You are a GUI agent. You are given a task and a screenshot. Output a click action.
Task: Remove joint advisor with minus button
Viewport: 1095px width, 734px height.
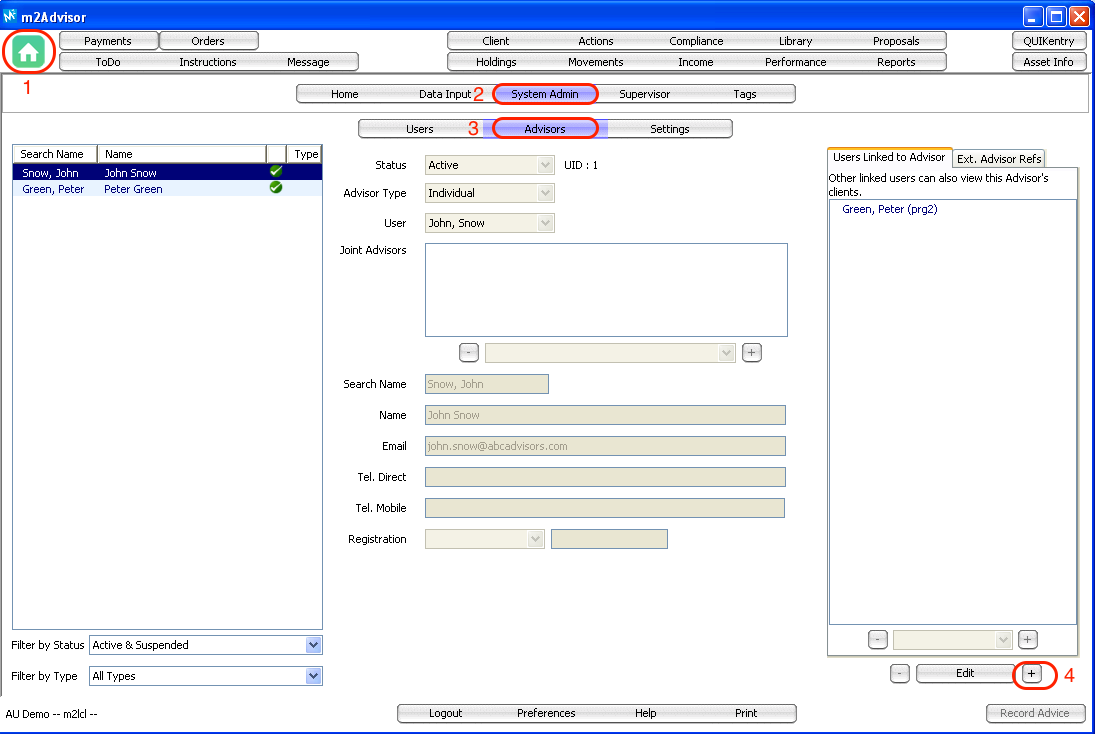(x=469, y=352)
